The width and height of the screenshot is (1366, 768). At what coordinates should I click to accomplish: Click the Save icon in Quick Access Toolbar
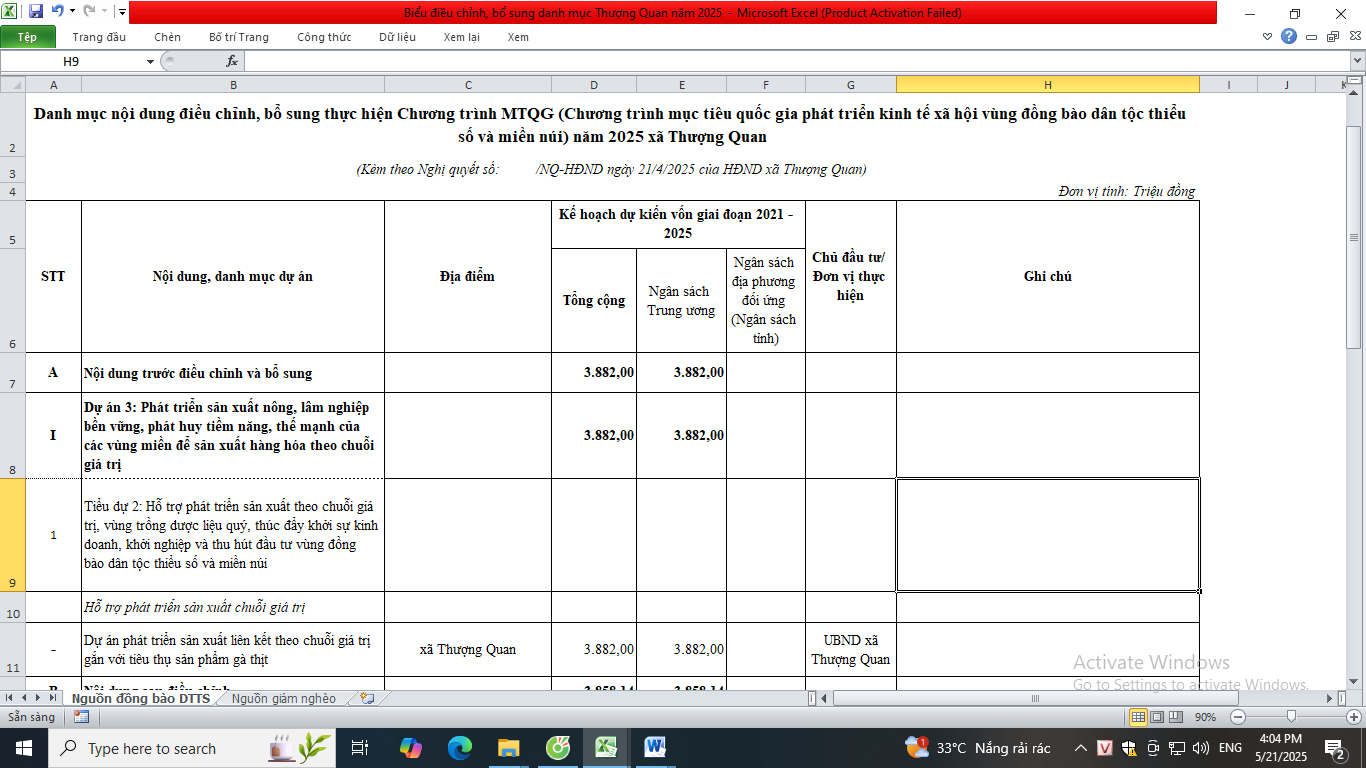click(x=36, y=12)
